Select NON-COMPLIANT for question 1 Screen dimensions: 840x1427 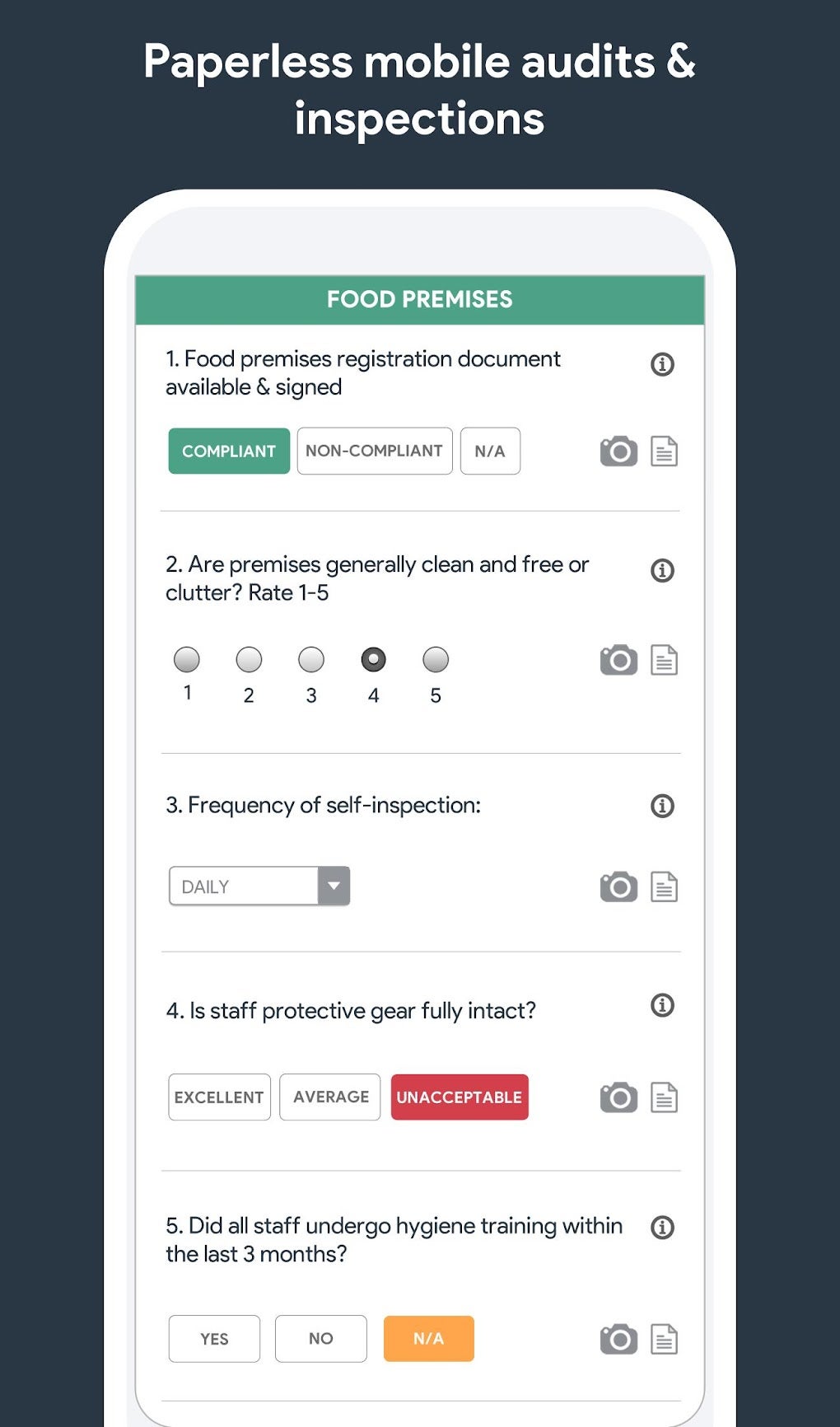(x=374, y=451)
